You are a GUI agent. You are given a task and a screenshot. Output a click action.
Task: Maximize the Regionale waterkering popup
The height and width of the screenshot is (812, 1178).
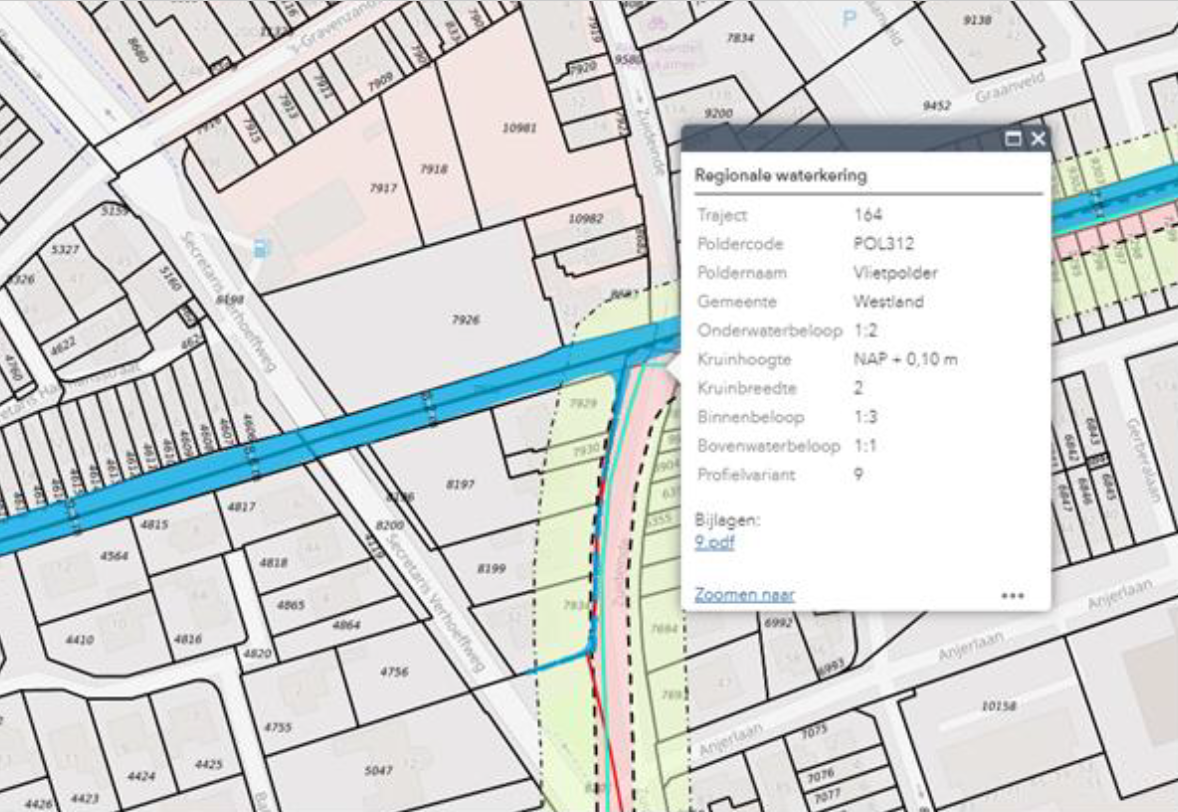[x=1013, y=139]
